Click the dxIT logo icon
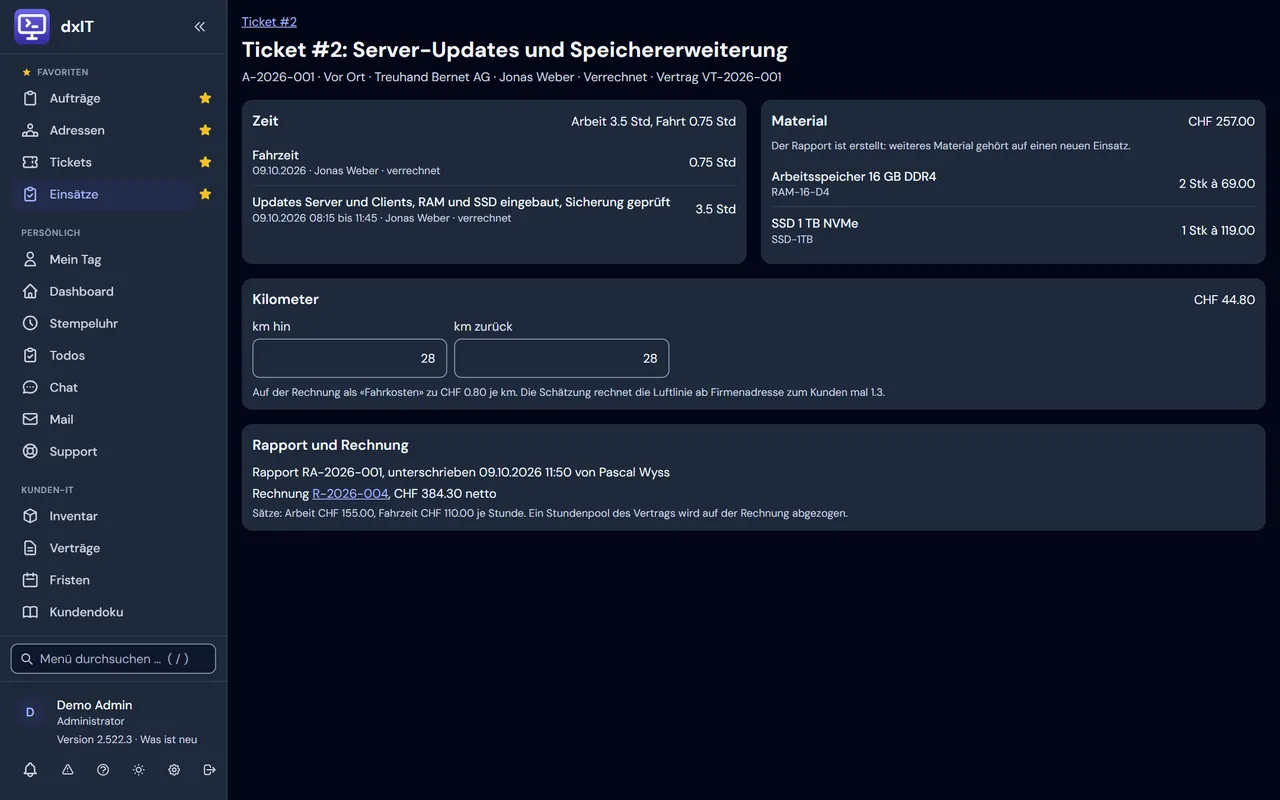 point(32,27)
